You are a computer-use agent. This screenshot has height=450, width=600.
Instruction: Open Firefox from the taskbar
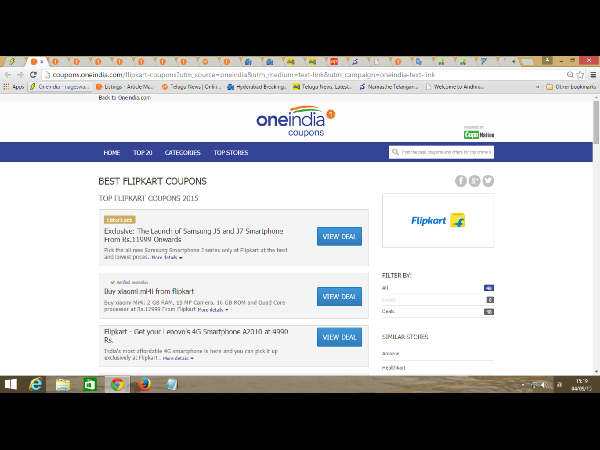[144, 384]
